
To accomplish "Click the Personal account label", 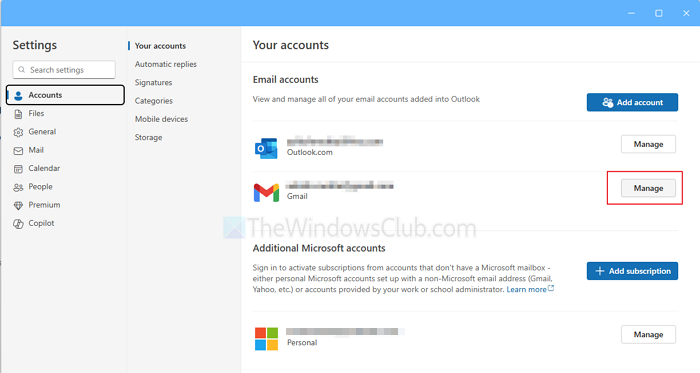I will [x=302, y=343].
